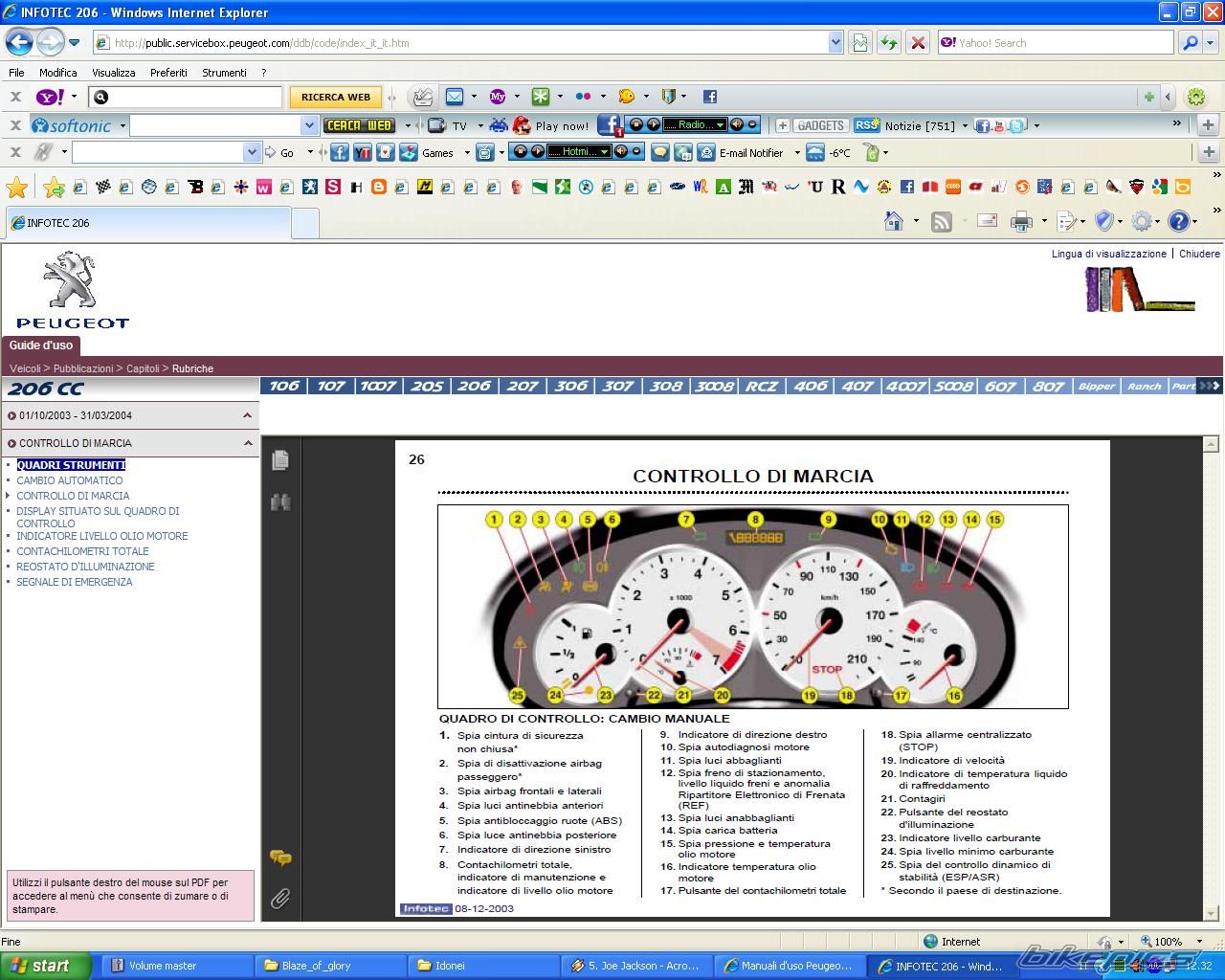
Task: Click the Refresh page button
Action: (889, 43)
